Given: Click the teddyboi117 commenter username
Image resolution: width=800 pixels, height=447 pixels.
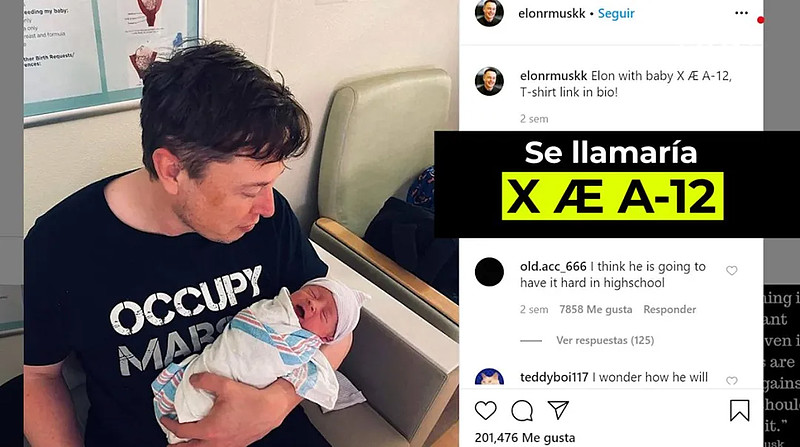Looking at the screenshot, I should 554,377.
